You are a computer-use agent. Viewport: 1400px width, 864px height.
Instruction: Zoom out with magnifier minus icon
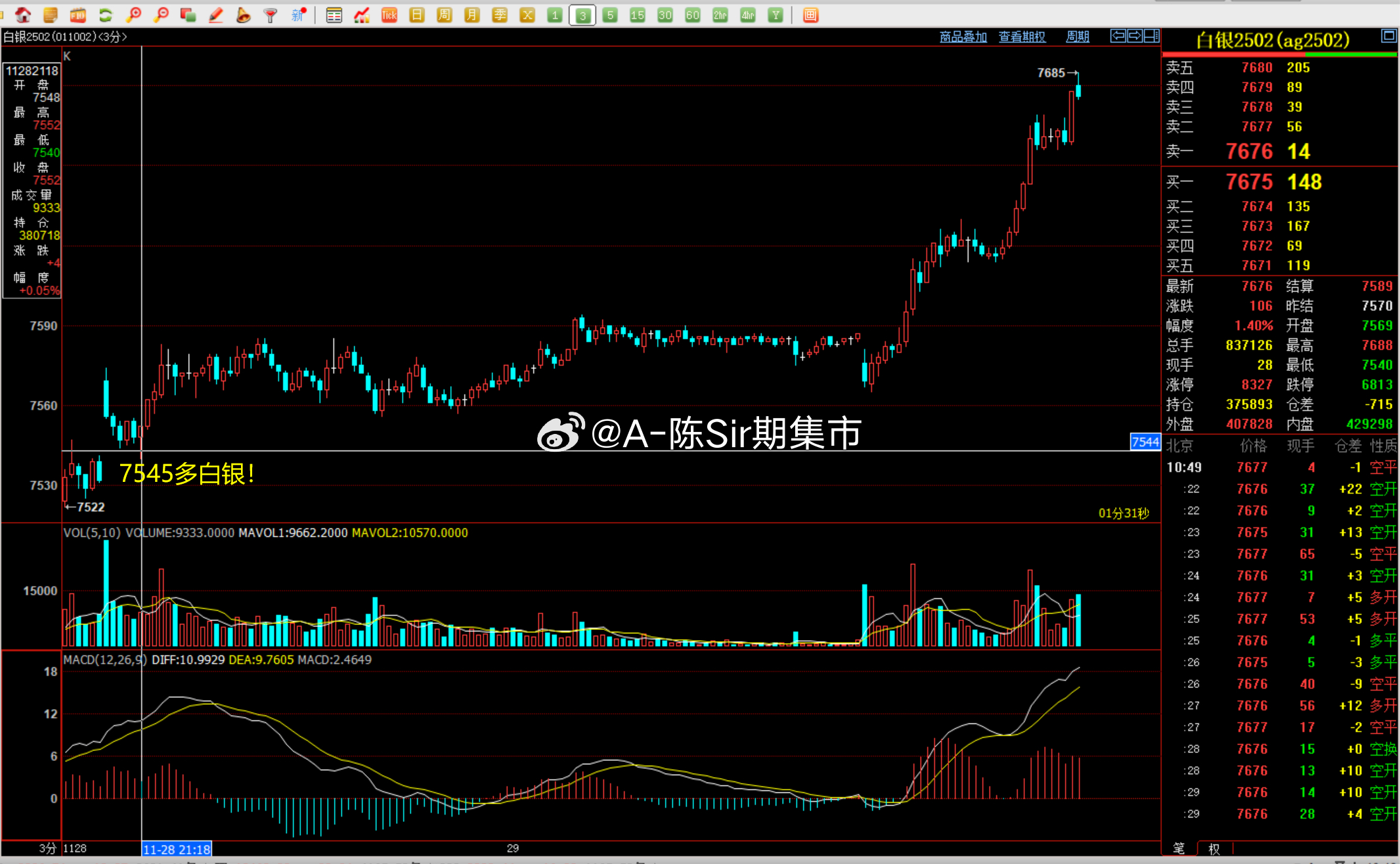point(161,15)
